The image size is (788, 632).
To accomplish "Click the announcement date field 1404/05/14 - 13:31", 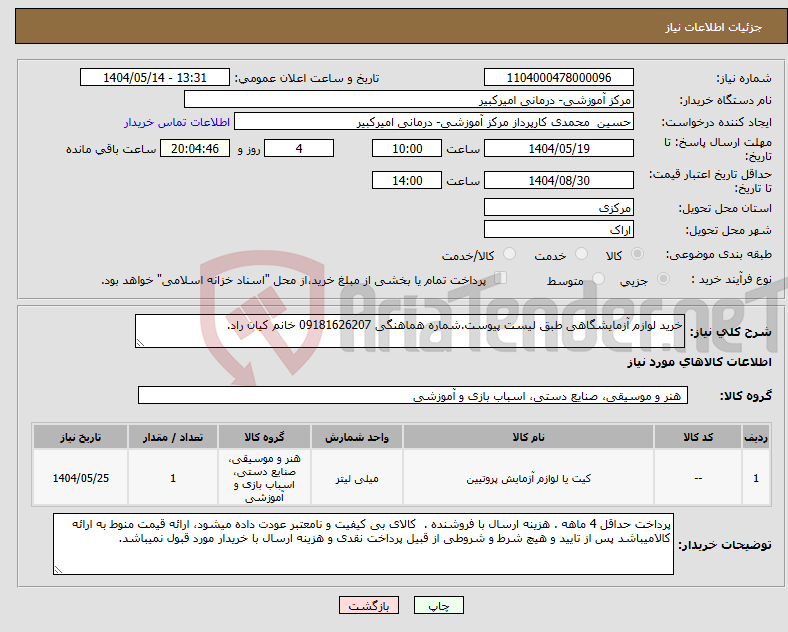I will (x=155, y=77).
